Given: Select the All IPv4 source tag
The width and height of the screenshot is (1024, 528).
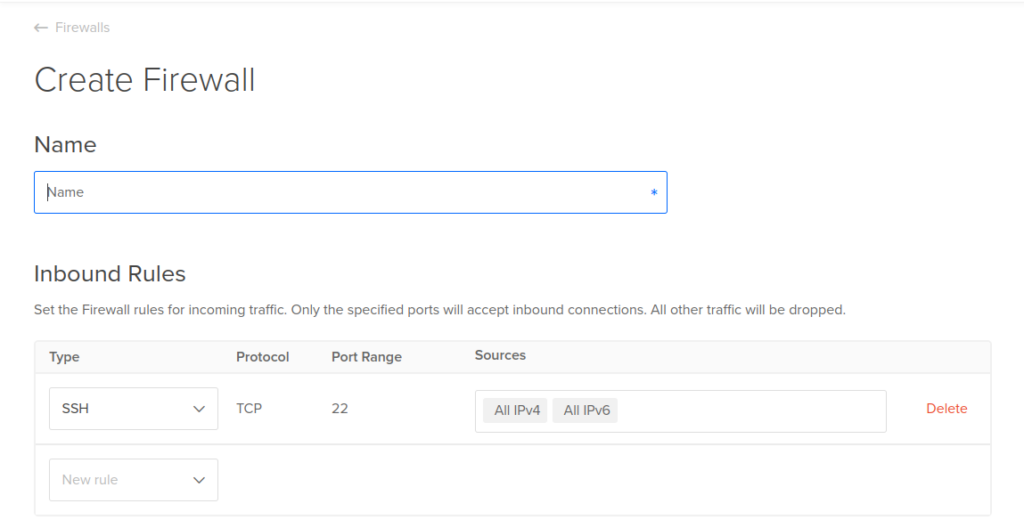Looking at the screenshot, I should (x=515, y=410).
